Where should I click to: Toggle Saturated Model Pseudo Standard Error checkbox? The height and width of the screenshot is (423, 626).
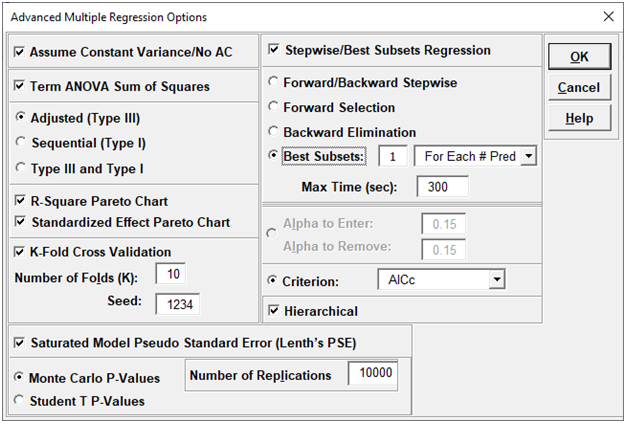pos(20,342)
